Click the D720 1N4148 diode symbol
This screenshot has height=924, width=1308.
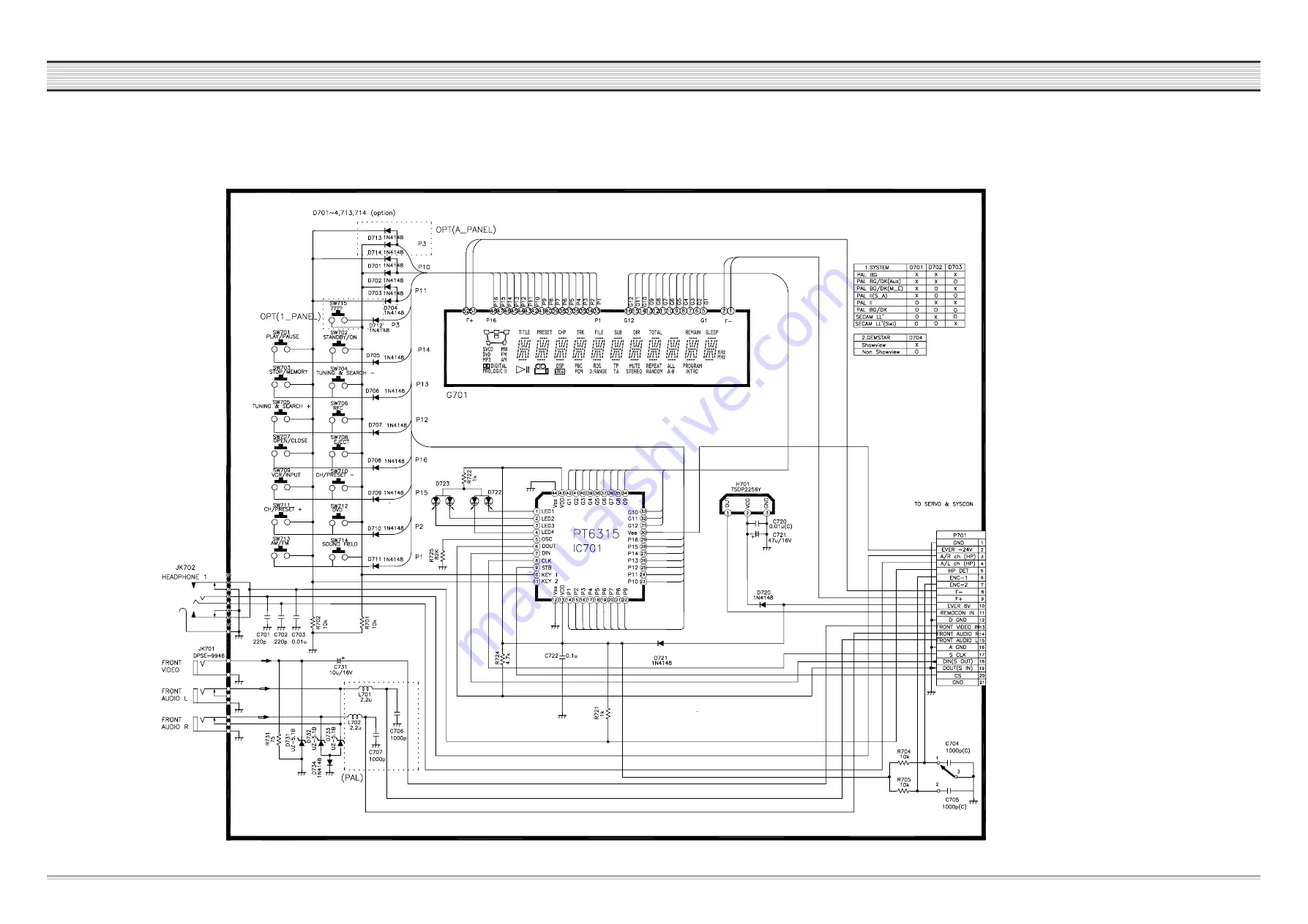tap(763, 605)
